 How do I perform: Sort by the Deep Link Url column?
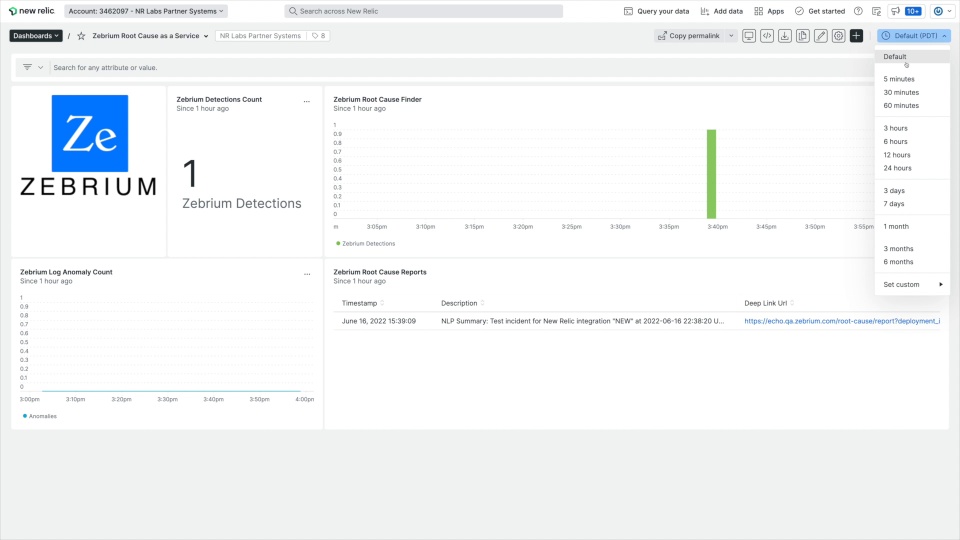[x=769, y=303]
